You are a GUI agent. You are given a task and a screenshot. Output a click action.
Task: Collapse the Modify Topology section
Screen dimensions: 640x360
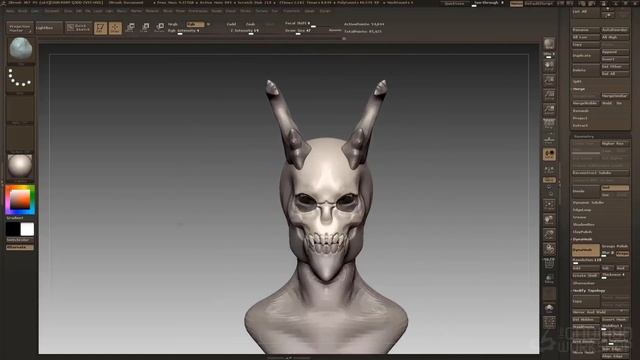point(589,291)
